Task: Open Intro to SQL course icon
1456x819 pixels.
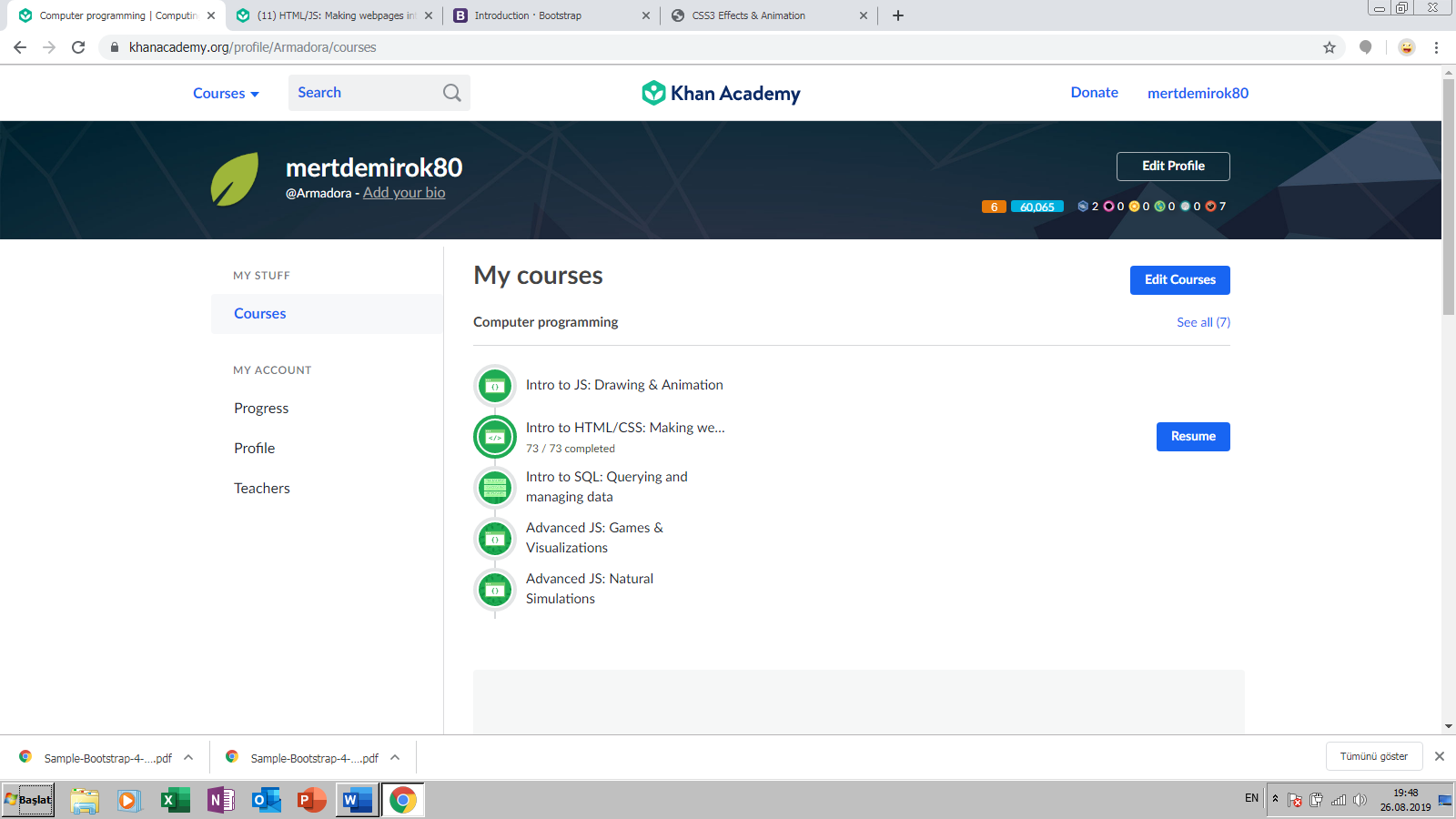Action: pos(495,488)
